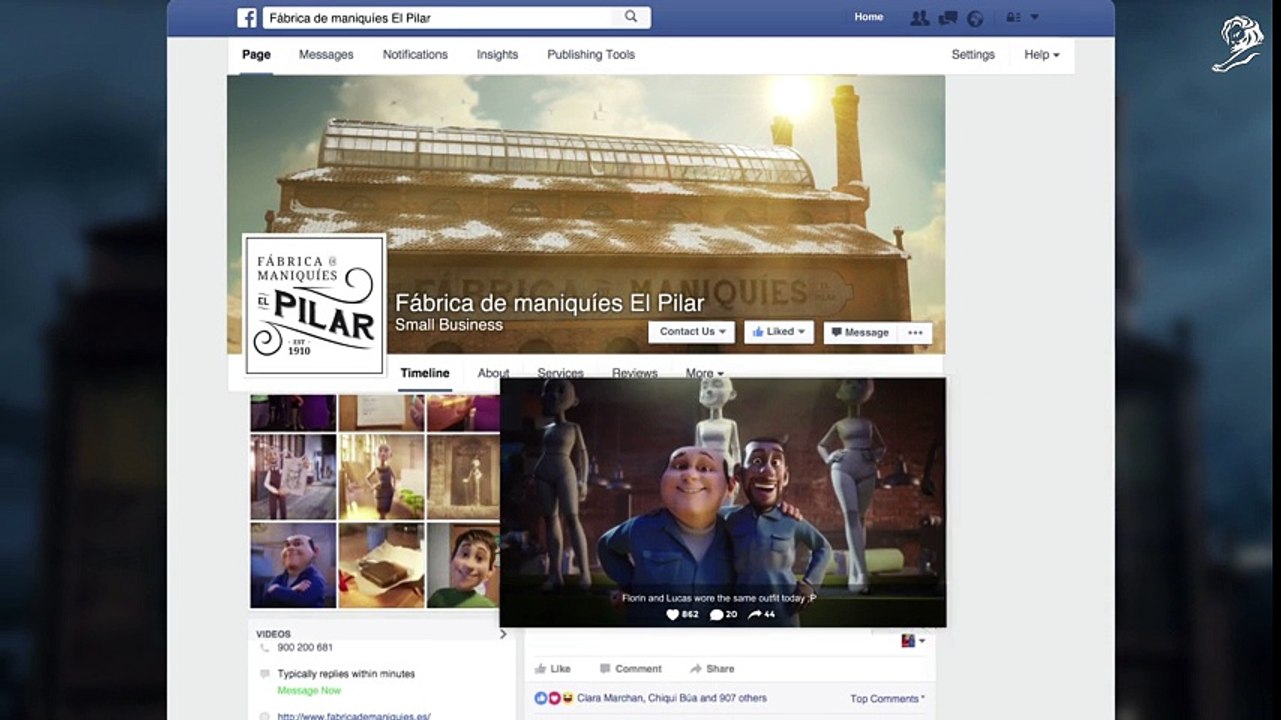Click the search field with the page name
The height and width of the screenshot is (720, 1281).
point(456,17)
